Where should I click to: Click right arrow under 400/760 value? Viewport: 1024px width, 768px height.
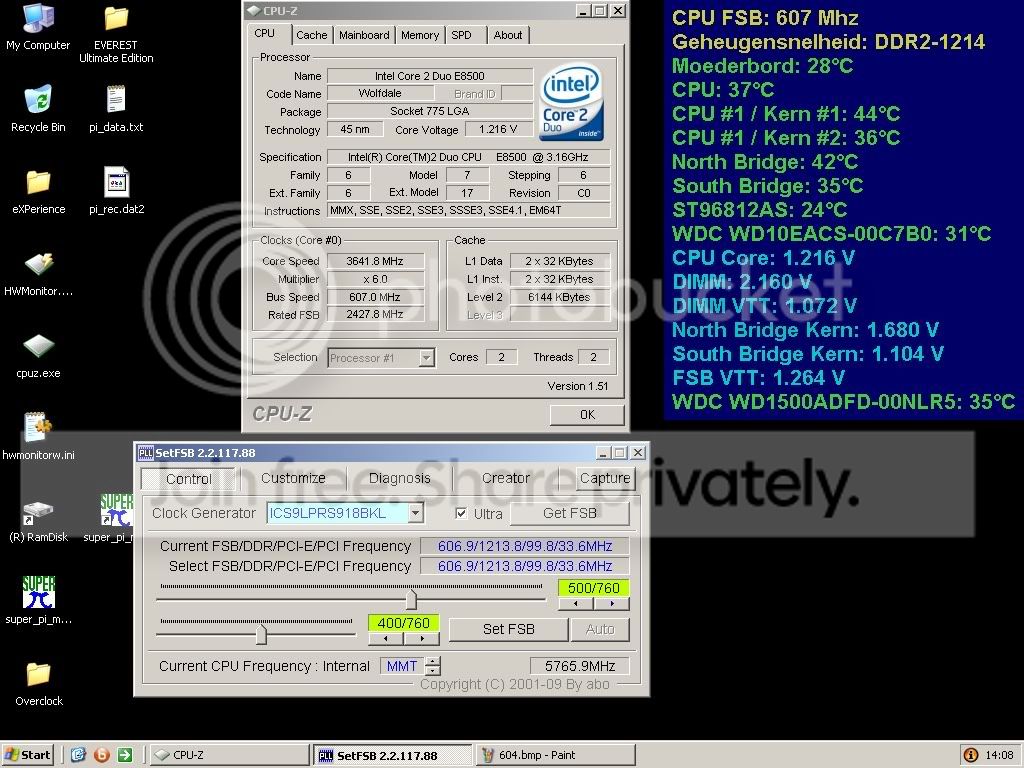[x=422, y=639]
